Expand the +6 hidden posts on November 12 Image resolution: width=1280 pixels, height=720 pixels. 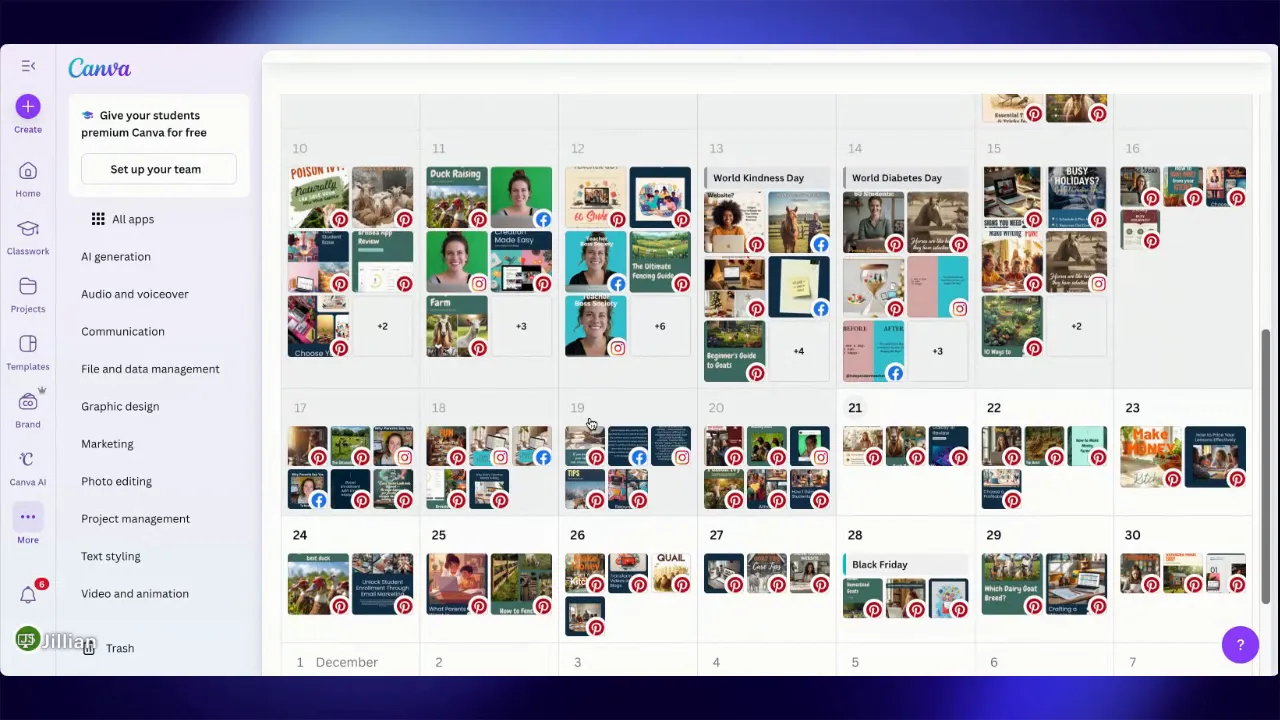(x=660, y=326)
